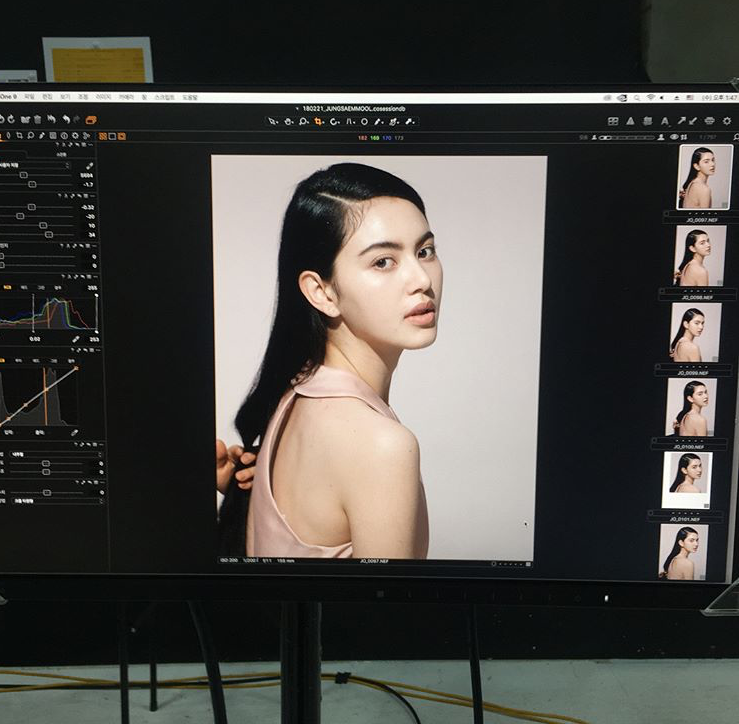Open the Edit menu in menu bar

pos(47,97)
